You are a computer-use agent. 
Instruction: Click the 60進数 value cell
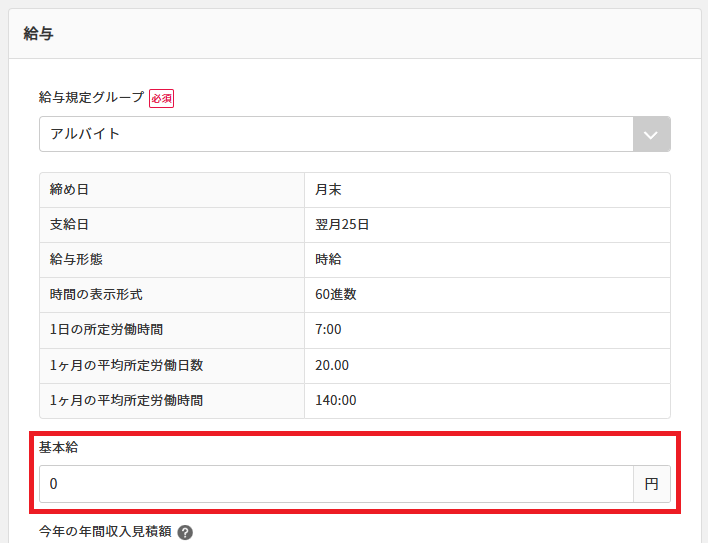[x=335, y=295]
